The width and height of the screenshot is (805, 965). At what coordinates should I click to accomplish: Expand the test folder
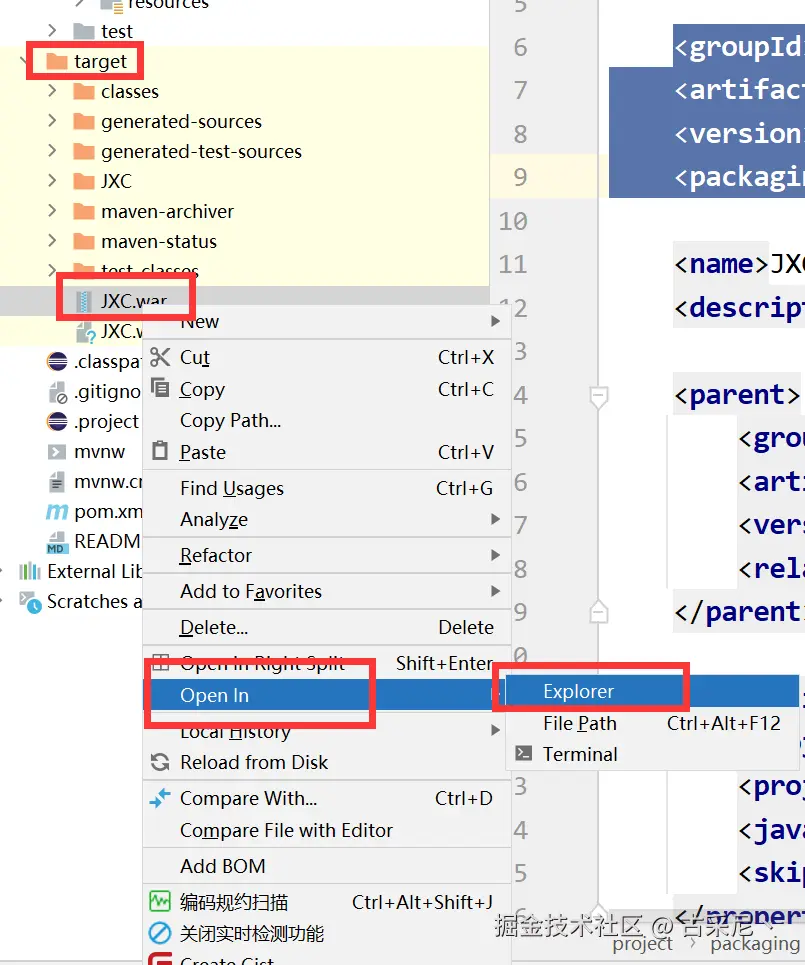(x=52, y=30)
